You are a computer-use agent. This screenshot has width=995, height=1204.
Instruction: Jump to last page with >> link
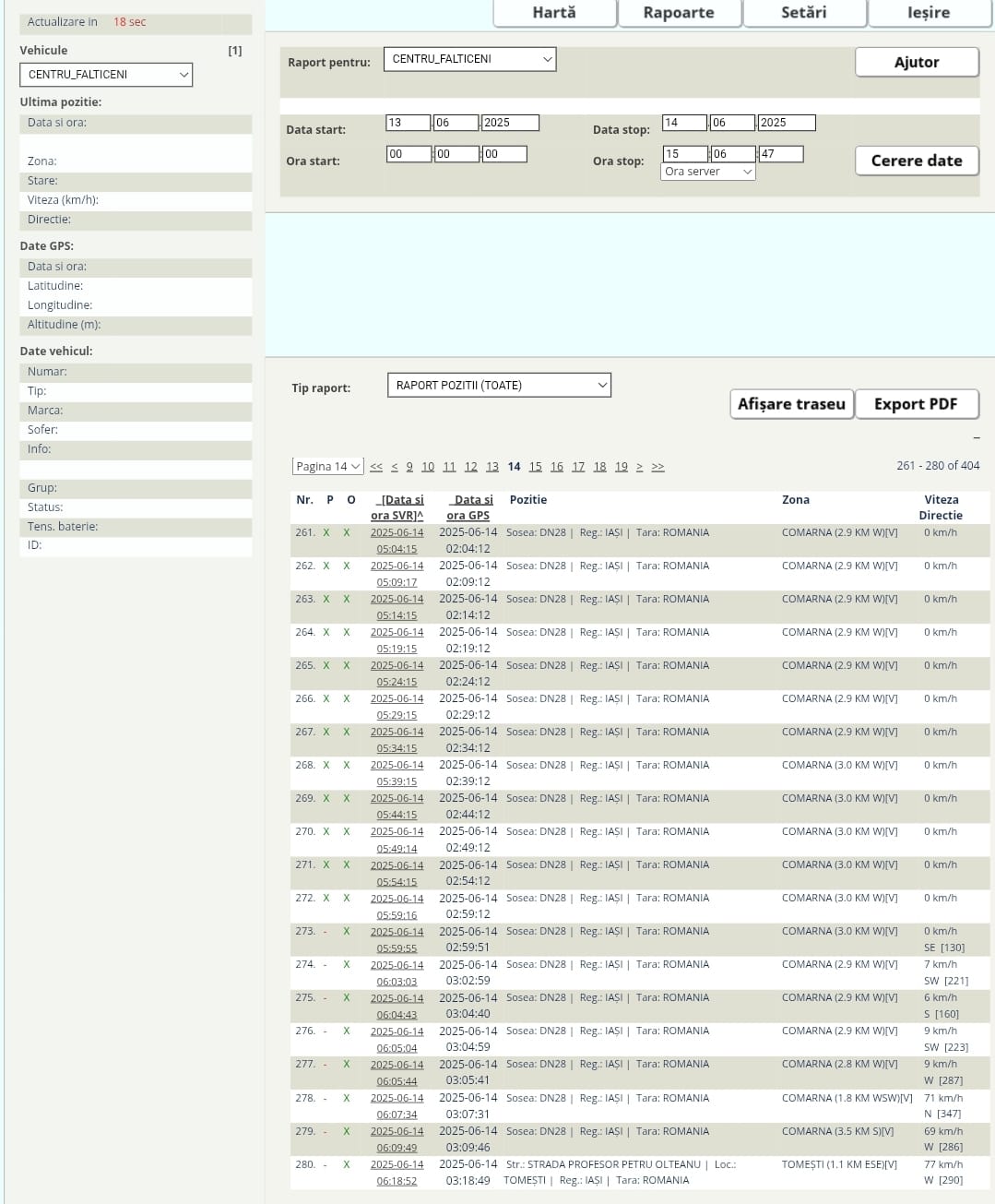[x=657, y=467]
